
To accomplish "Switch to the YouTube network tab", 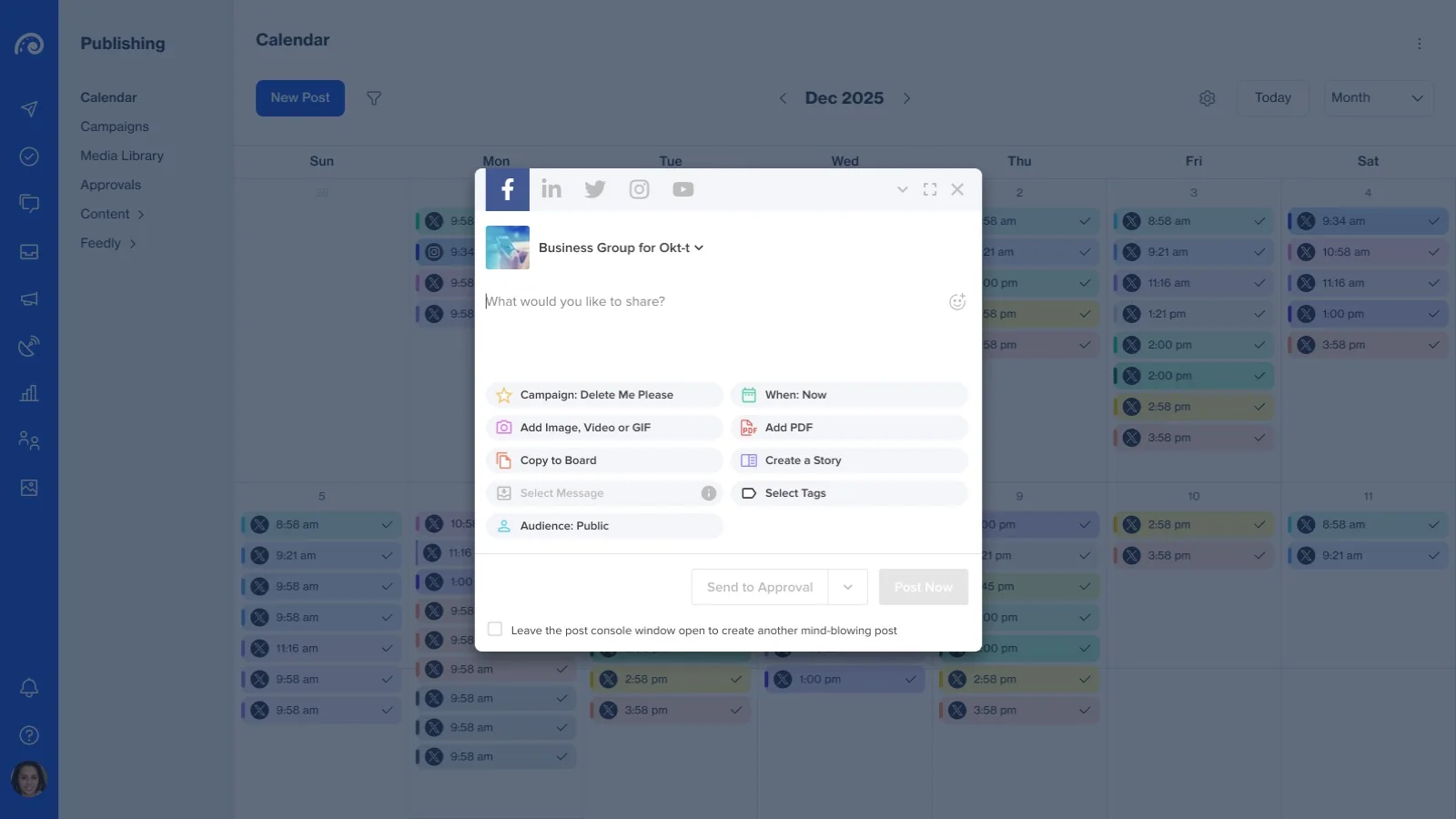I will (683, 189).
